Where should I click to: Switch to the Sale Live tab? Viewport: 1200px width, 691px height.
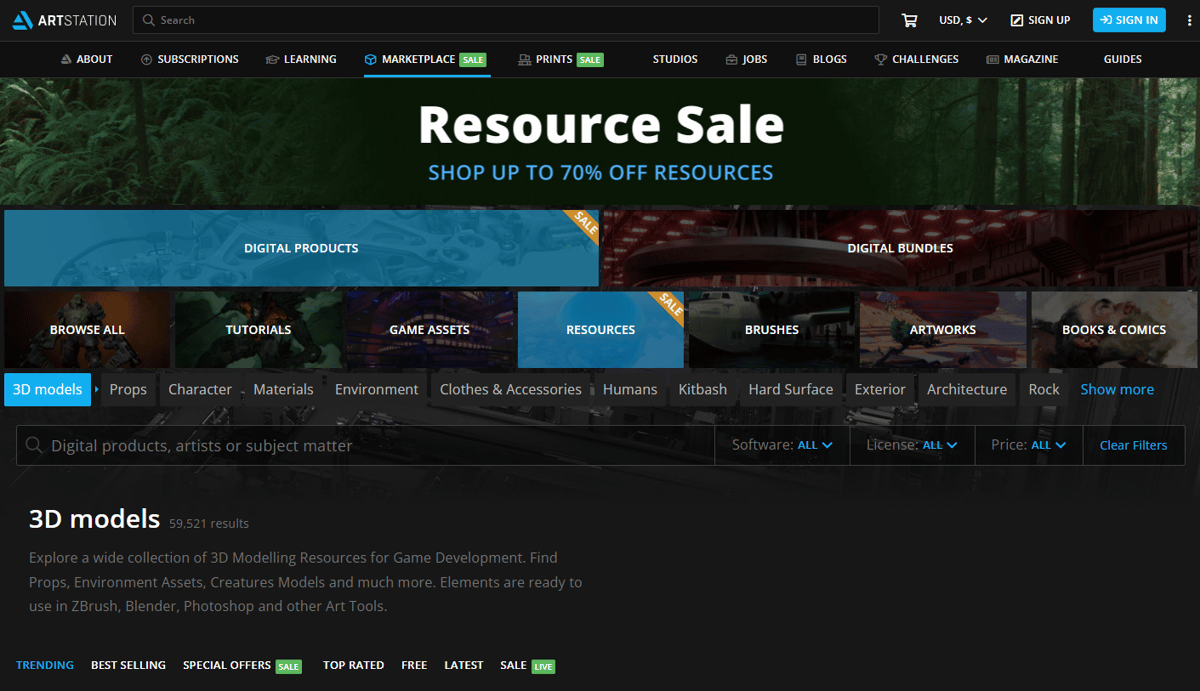[x=528, y=665]
